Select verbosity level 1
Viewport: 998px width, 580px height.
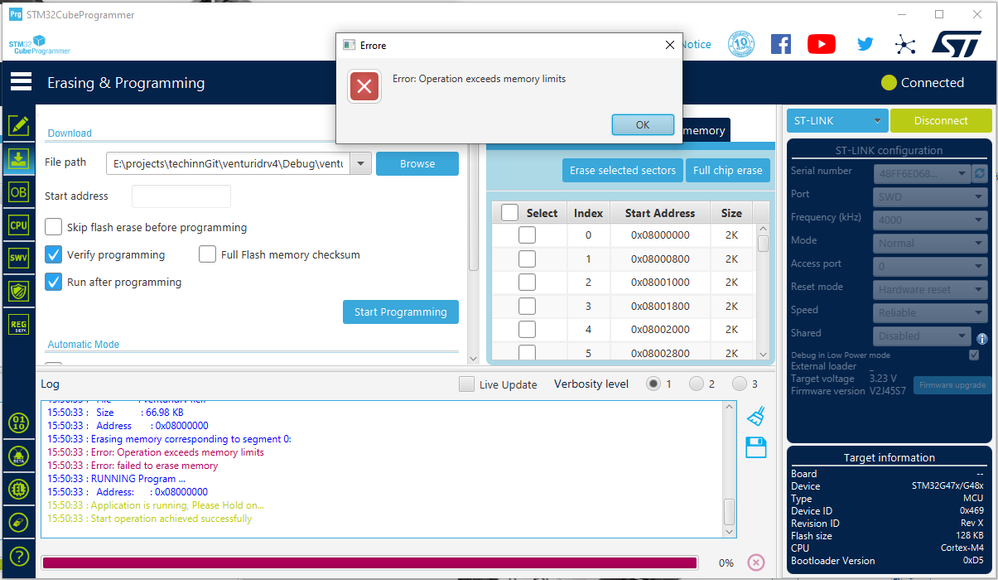tap(652, 383)
